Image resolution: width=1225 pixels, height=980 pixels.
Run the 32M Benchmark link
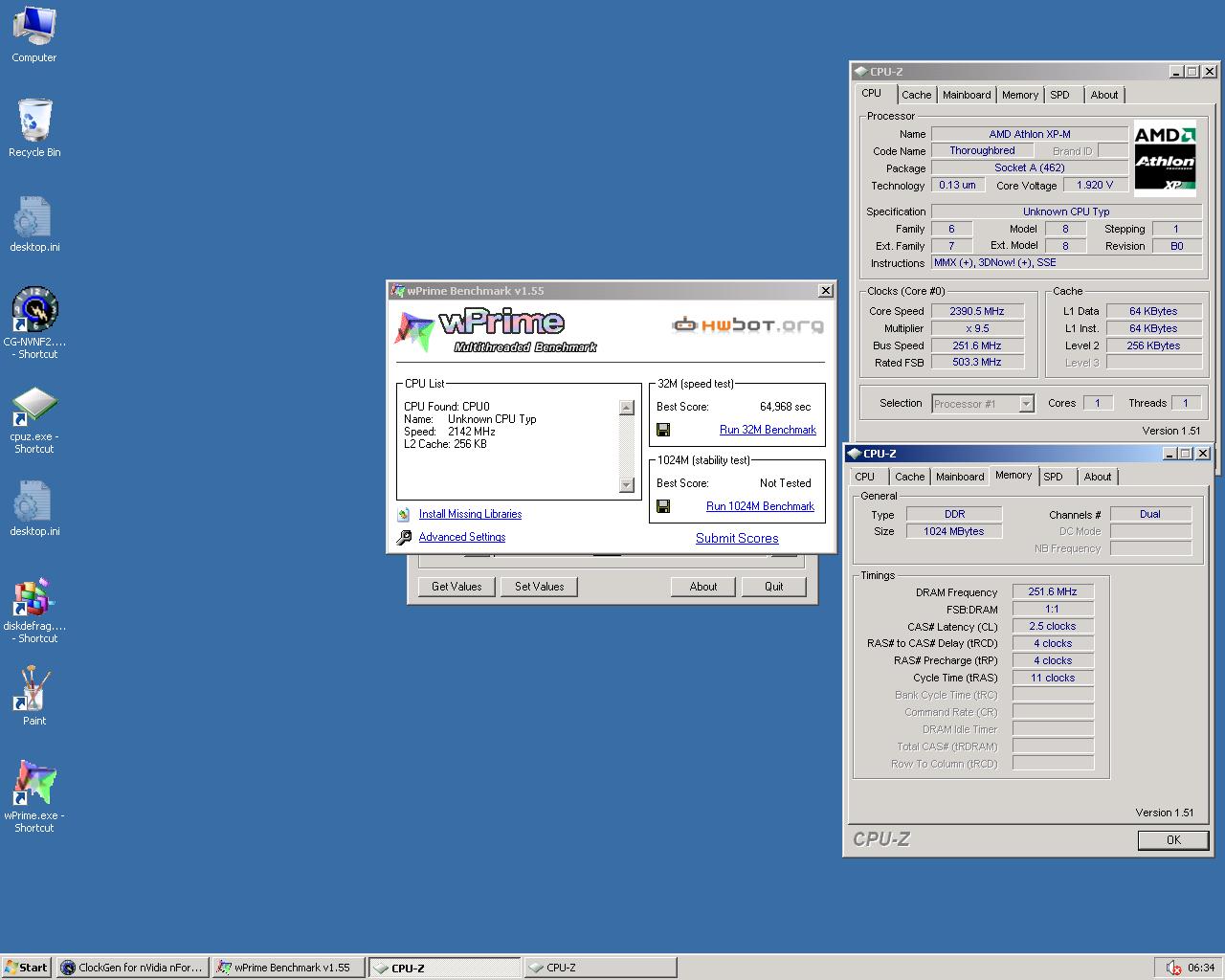tap(768, 430)
